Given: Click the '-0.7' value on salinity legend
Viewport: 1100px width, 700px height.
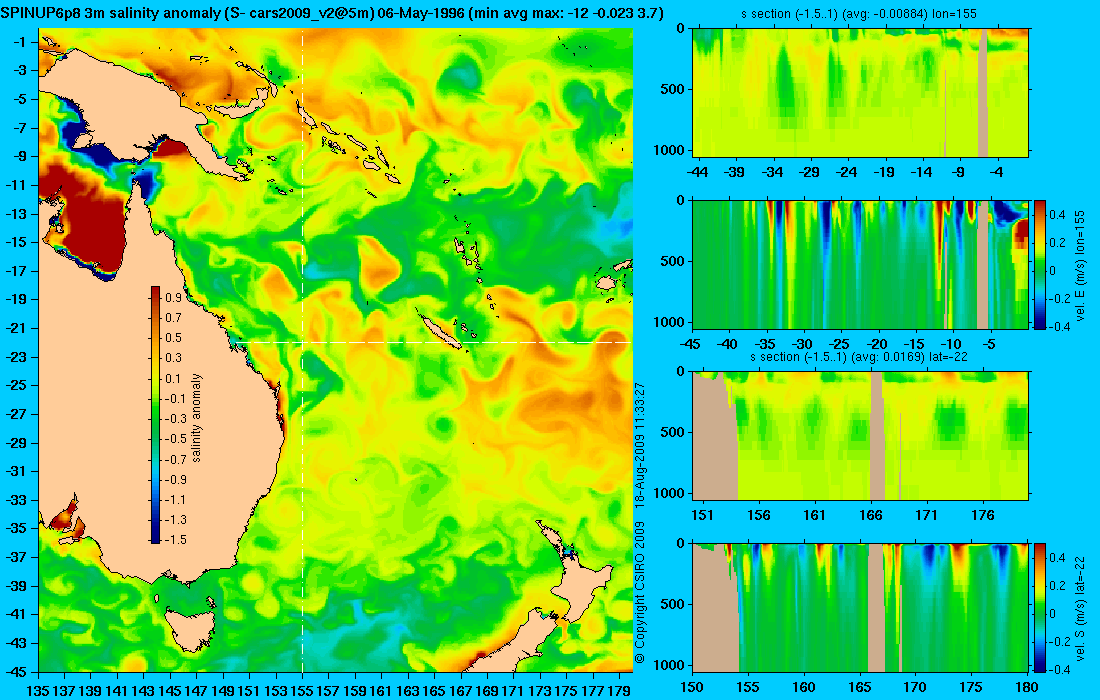Looking at the screenshot, I should click(x=173, y=459).
